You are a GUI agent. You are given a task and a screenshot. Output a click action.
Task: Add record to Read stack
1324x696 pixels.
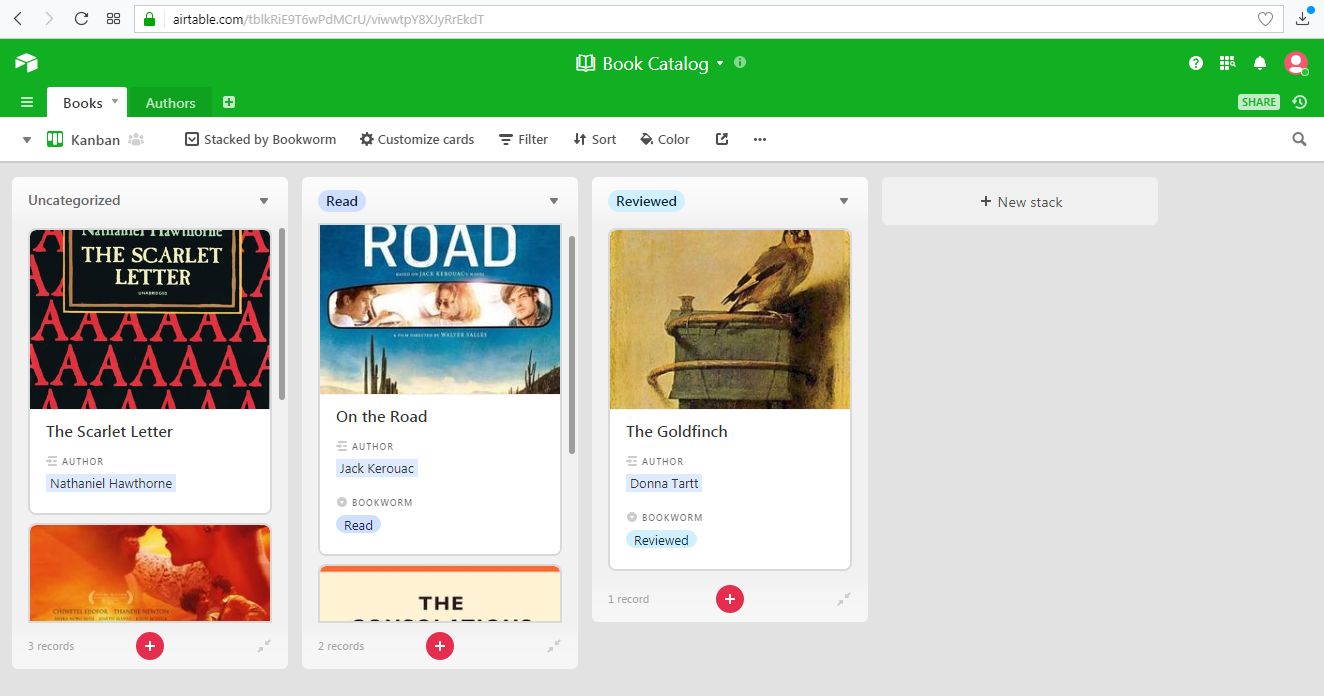coord(440,646)
